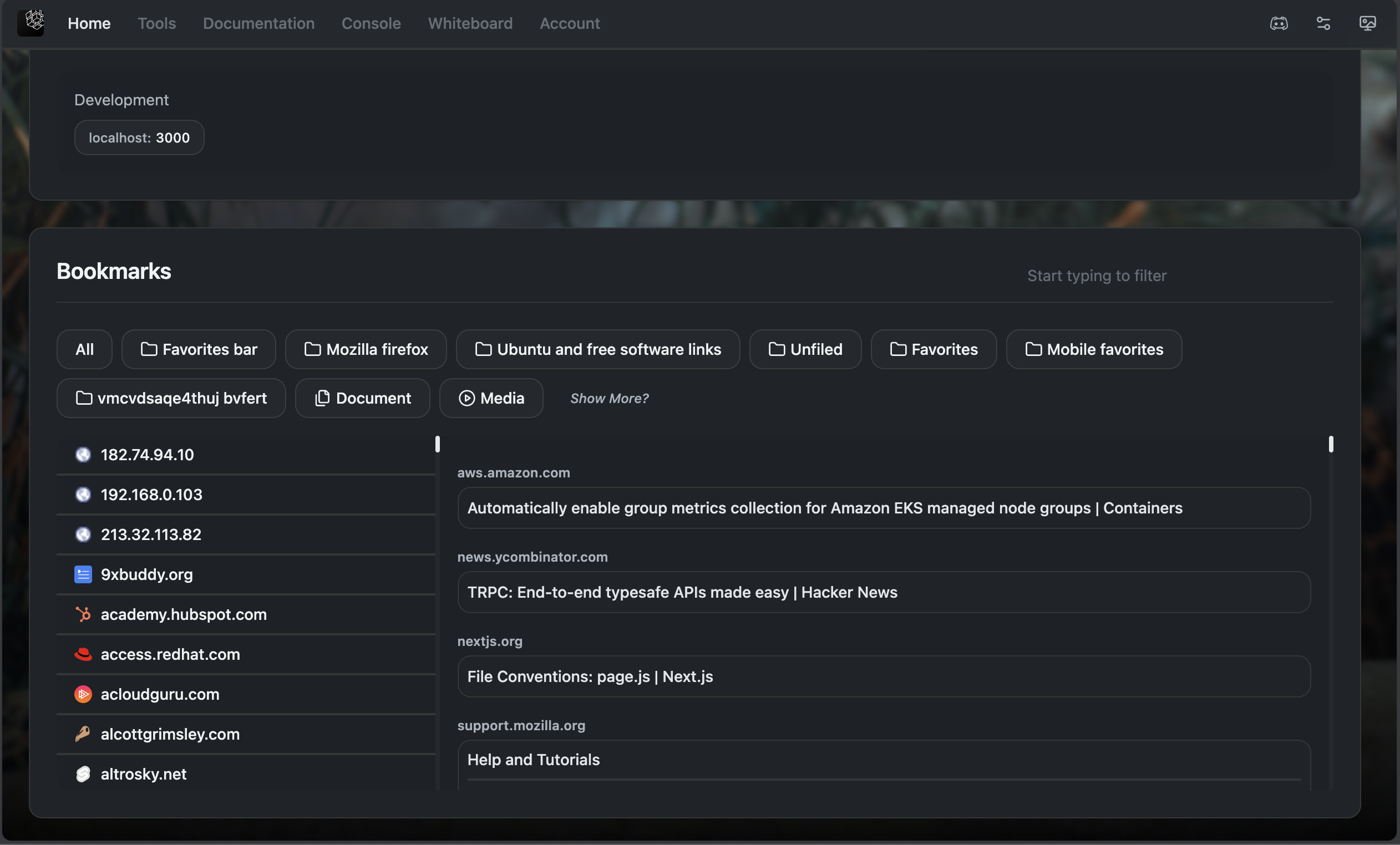The height and width of the screenshot is (845, 1400).
Task: Click the Document copy icon
Action: [x=322, y=398]
